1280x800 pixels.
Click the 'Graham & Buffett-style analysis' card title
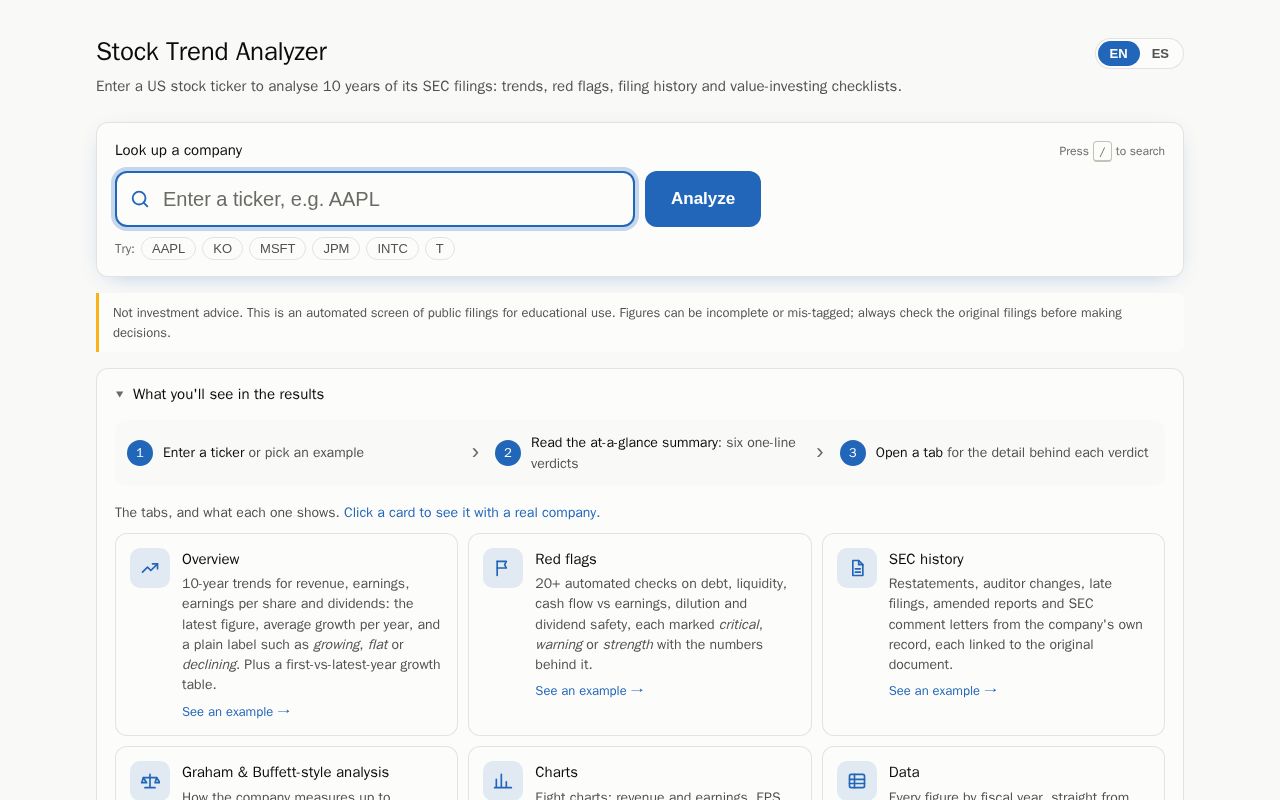(x=285, y=772)
